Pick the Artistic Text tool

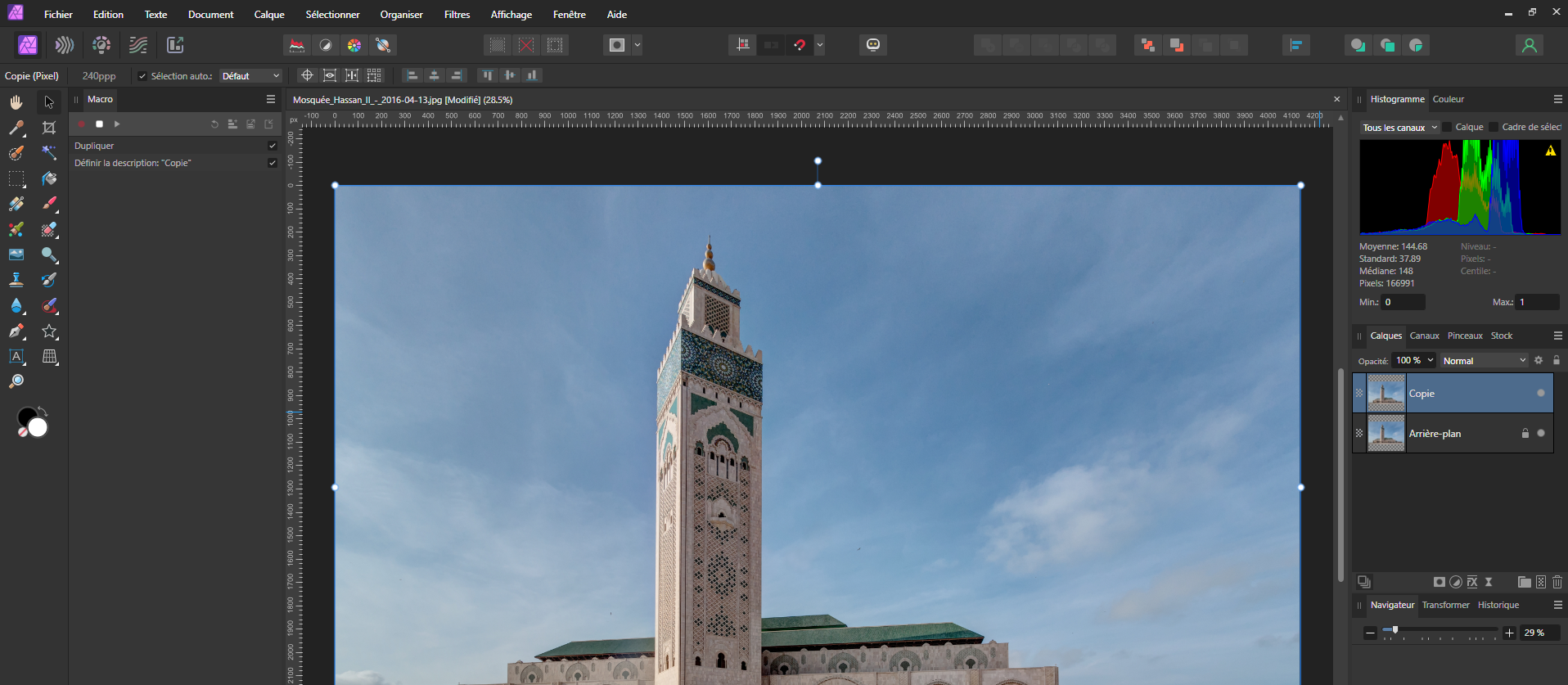point(16,357)
